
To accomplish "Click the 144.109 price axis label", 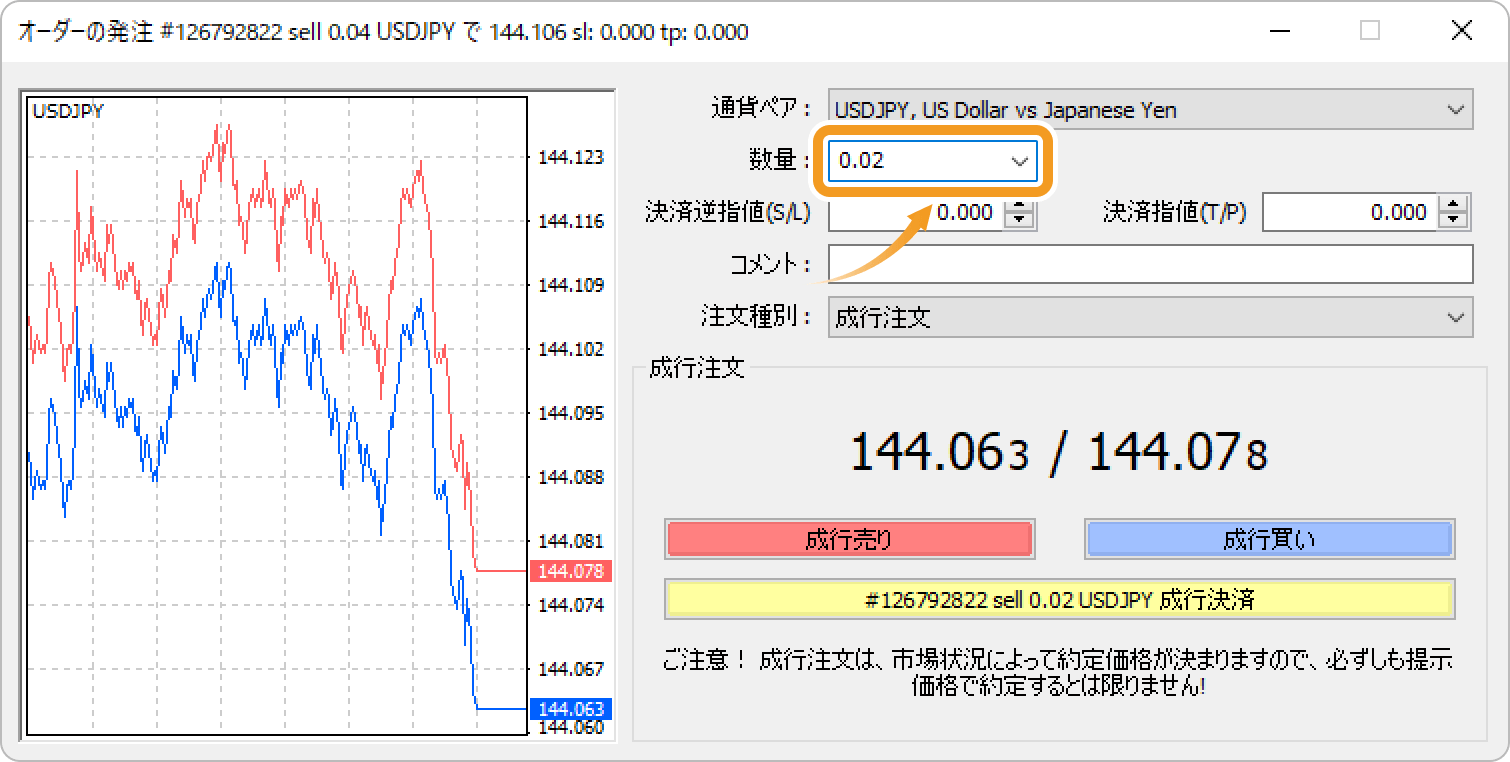I will (571, 285).
